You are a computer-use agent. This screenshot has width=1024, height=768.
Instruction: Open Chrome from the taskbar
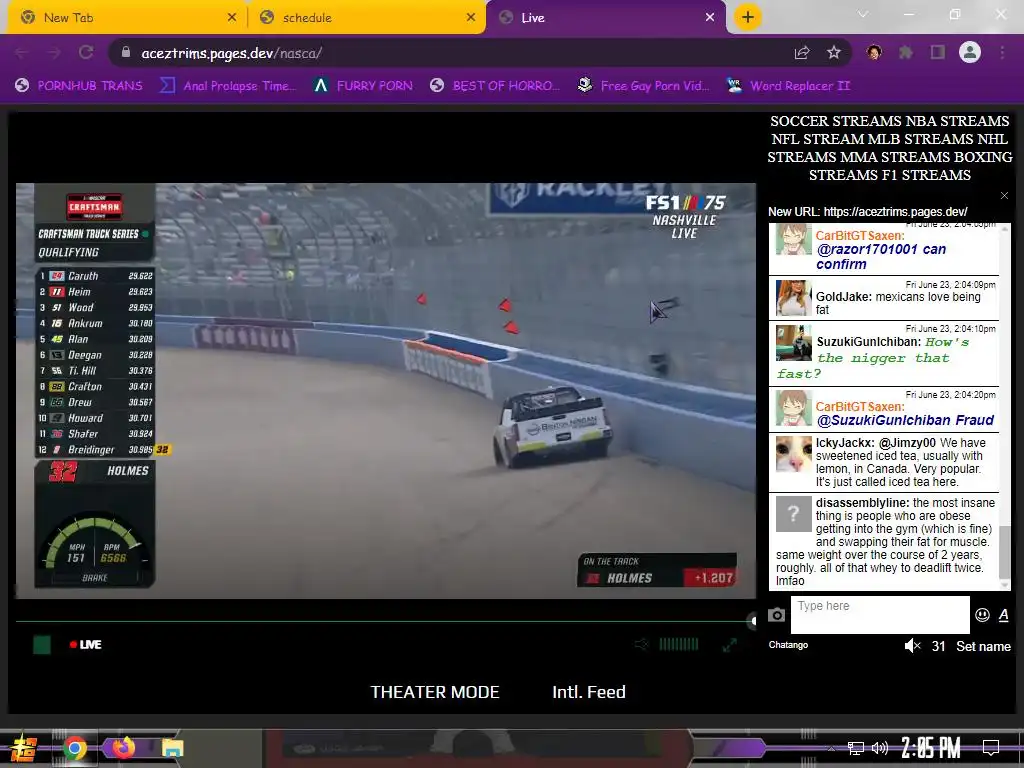pyautogui.click(x=74, y=748)
